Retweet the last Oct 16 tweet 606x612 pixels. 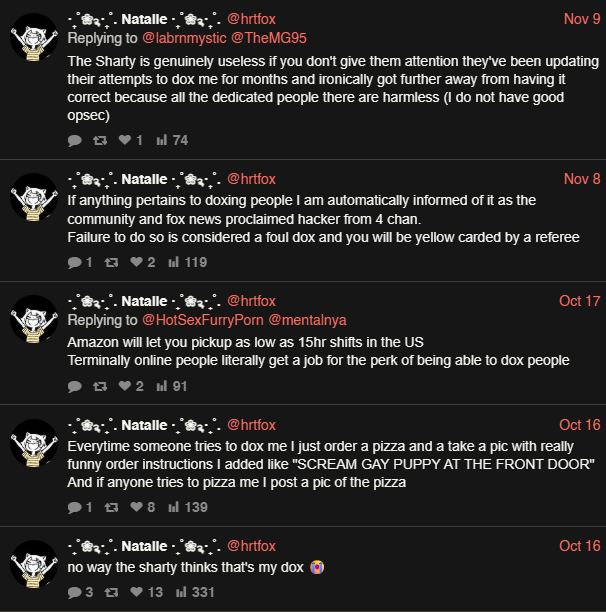tap(99, 592)
